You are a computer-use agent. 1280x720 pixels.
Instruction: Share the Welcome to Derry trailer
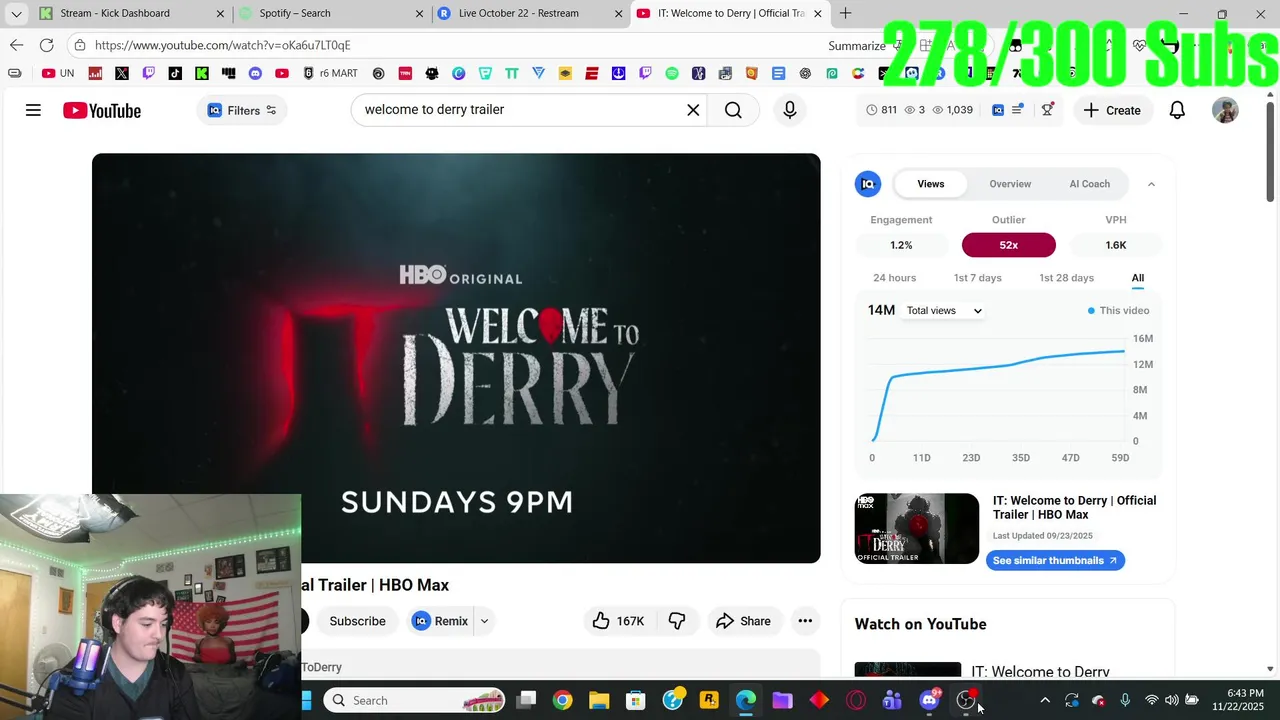pyautogui.click(x=743, y=621)
